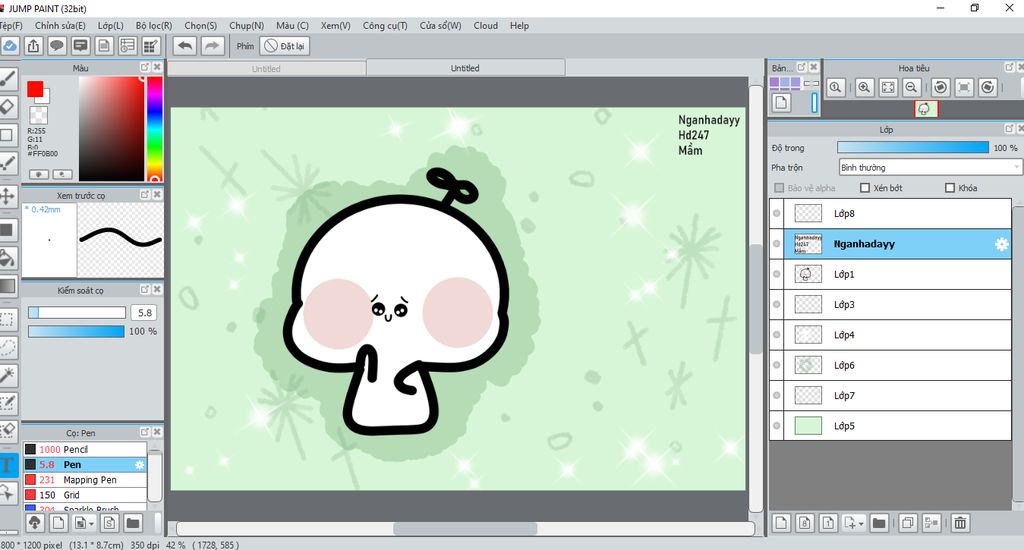
Task: Select the Gradient tool
Action: tap(7, 286)
